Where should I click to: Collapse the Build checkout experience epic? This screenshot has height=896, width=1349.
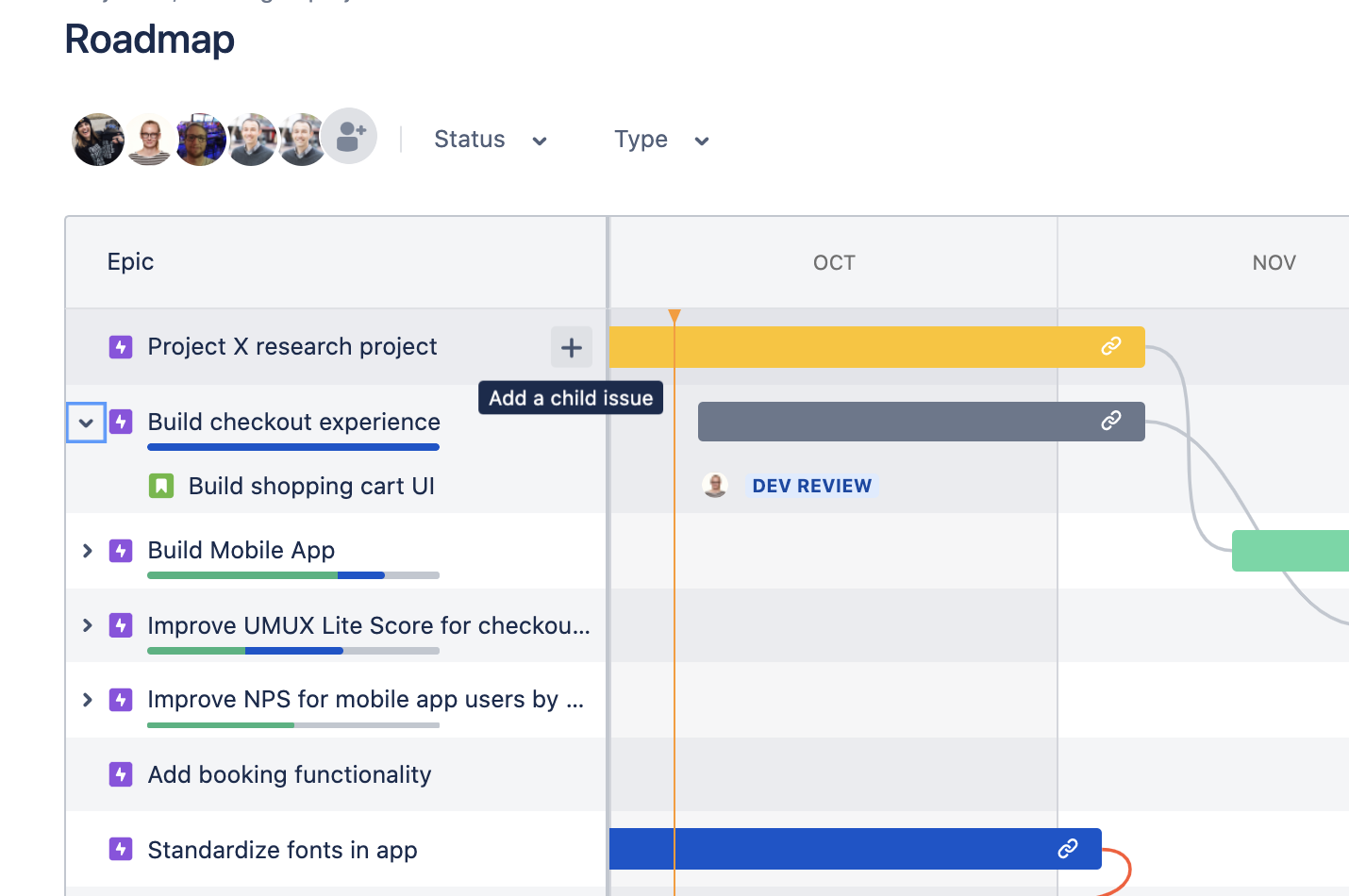coord(86,422)
